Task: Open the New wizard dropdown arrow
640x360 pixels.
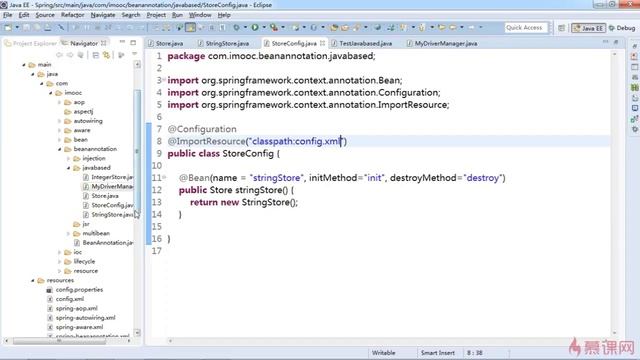Action: (x=17, y=27)
